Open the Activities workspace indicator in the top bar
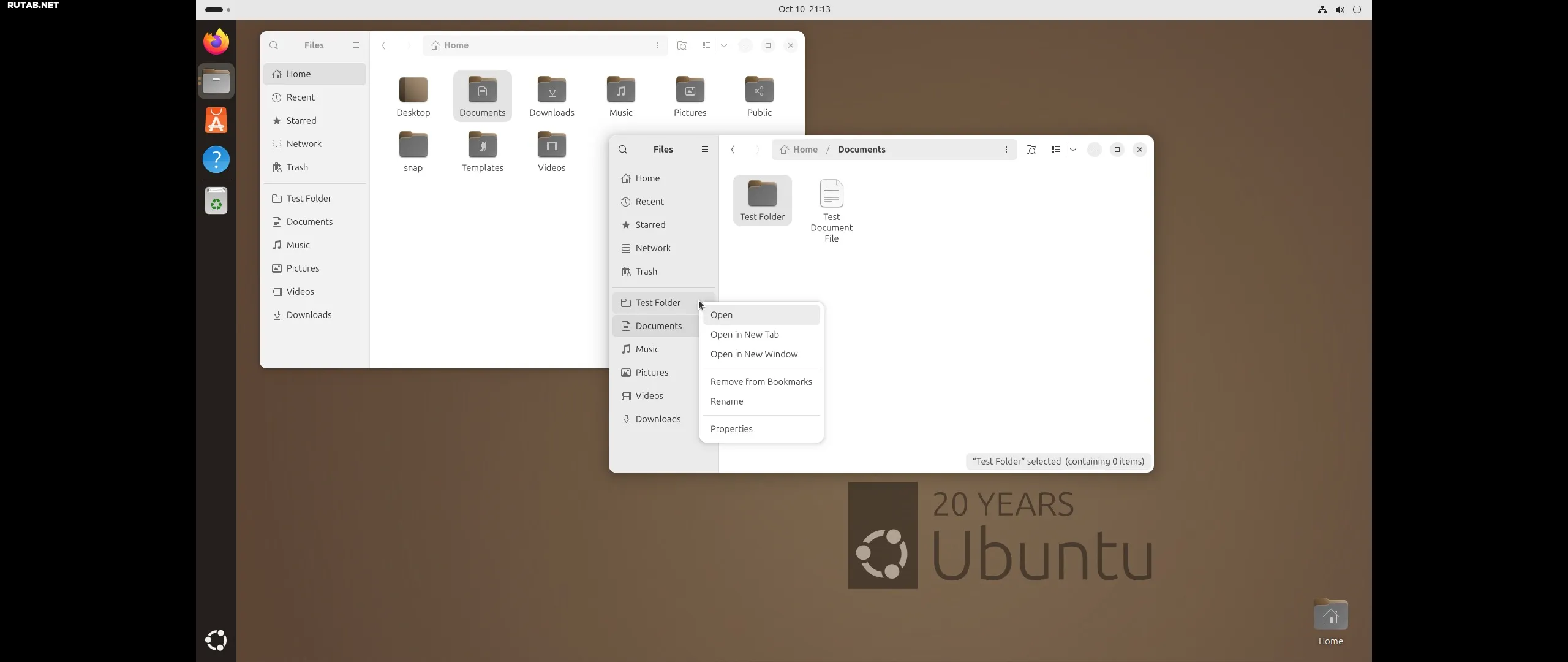Image resolution: width=1568 pixels, height=662 pixels. 217,9
